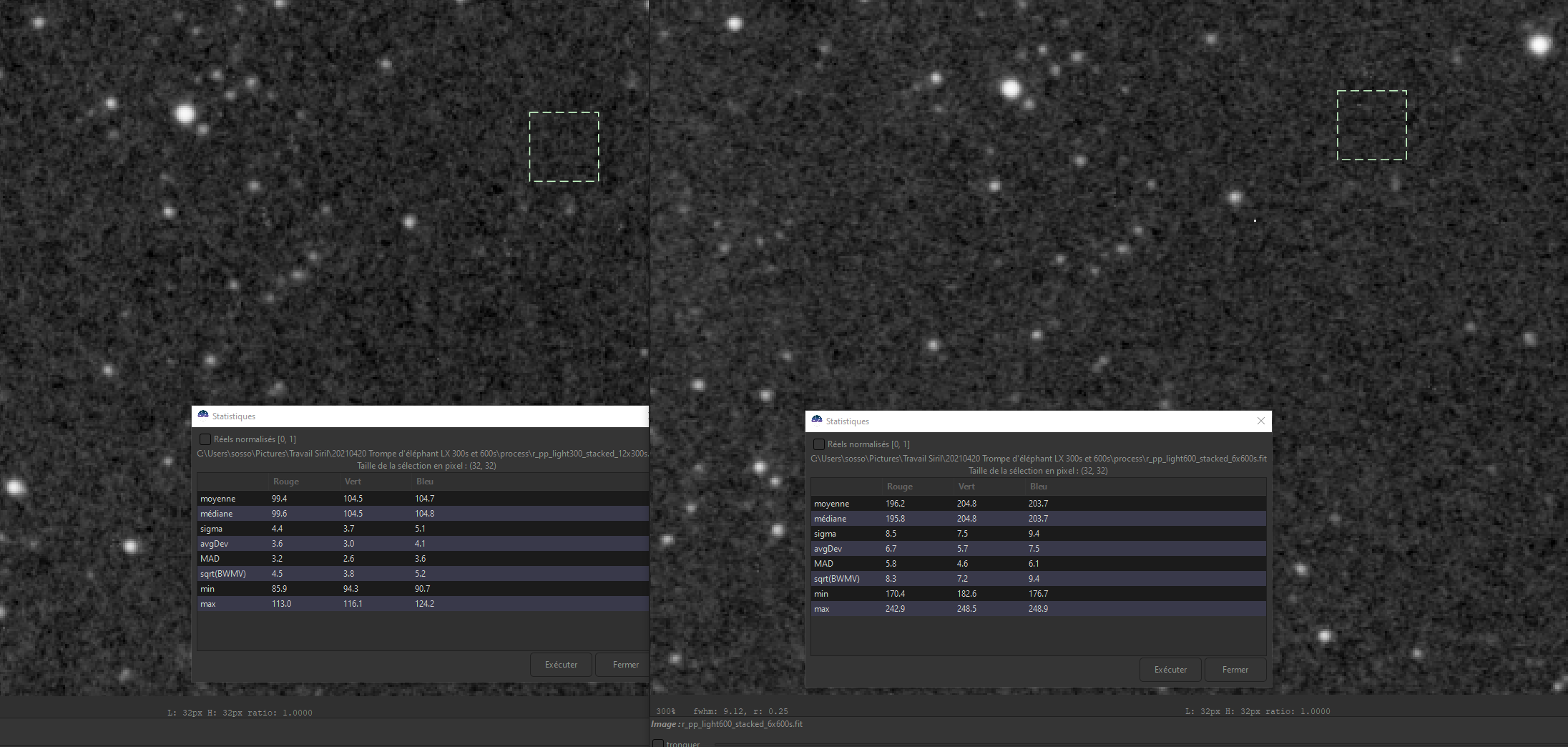Click the MAD Bleu value 6.1
The width and height of the screenshot is (1568, 747).
tap(1034, 564)
